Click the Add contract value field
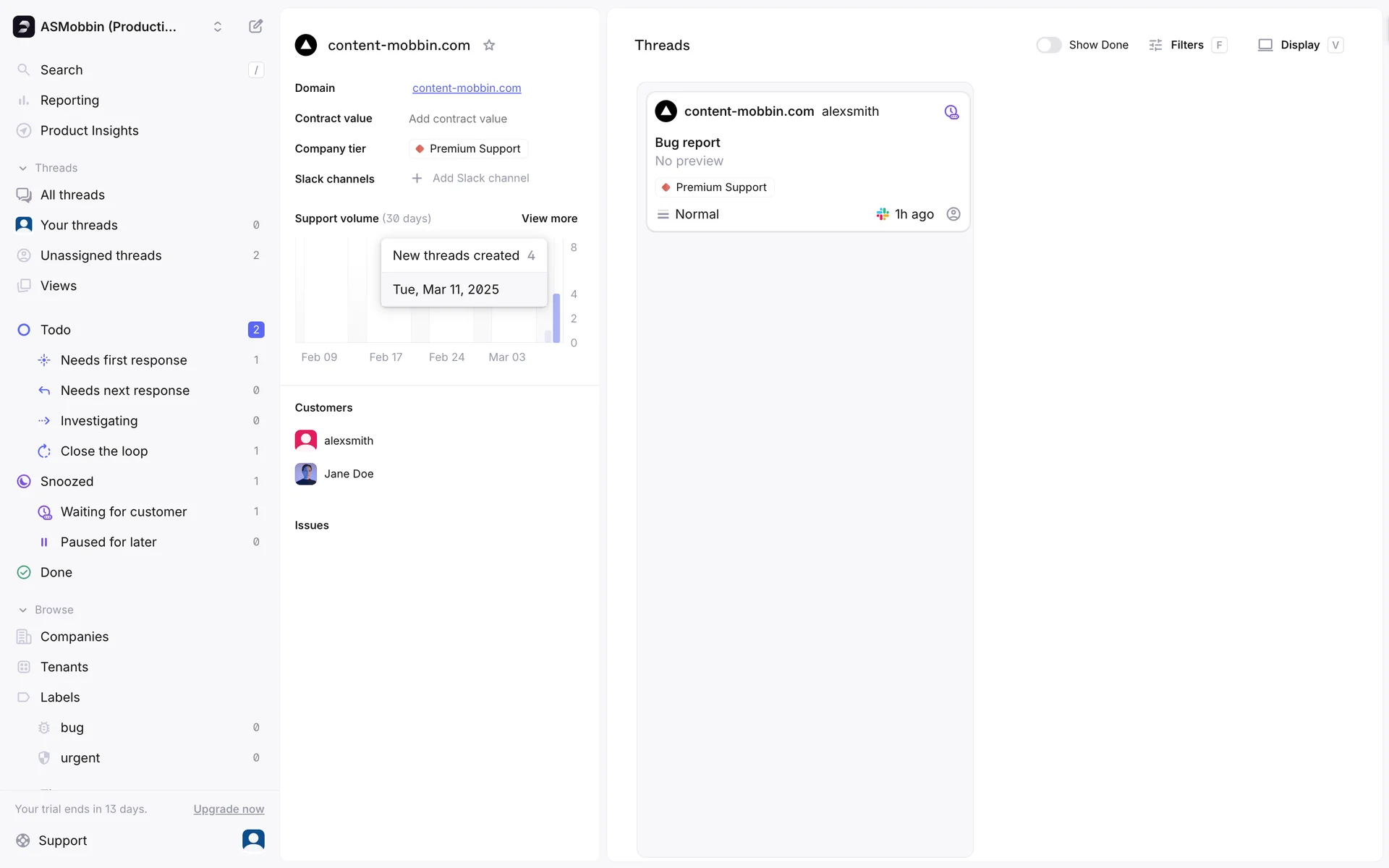This screenshot has height=868, width=1389. tap(458, 119)
